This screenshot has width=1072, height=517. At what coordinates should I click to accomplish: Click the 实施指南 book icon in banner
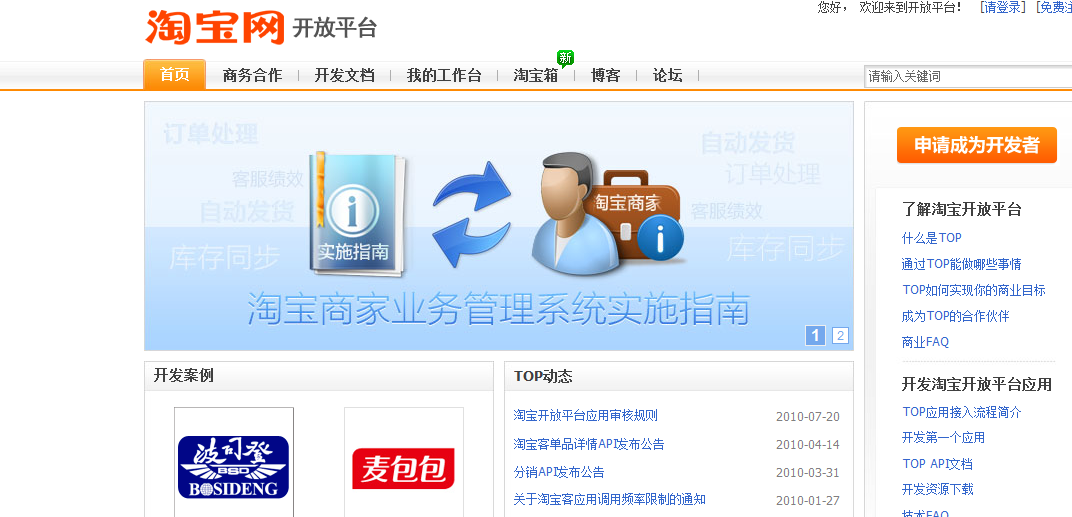pos(356,213)
